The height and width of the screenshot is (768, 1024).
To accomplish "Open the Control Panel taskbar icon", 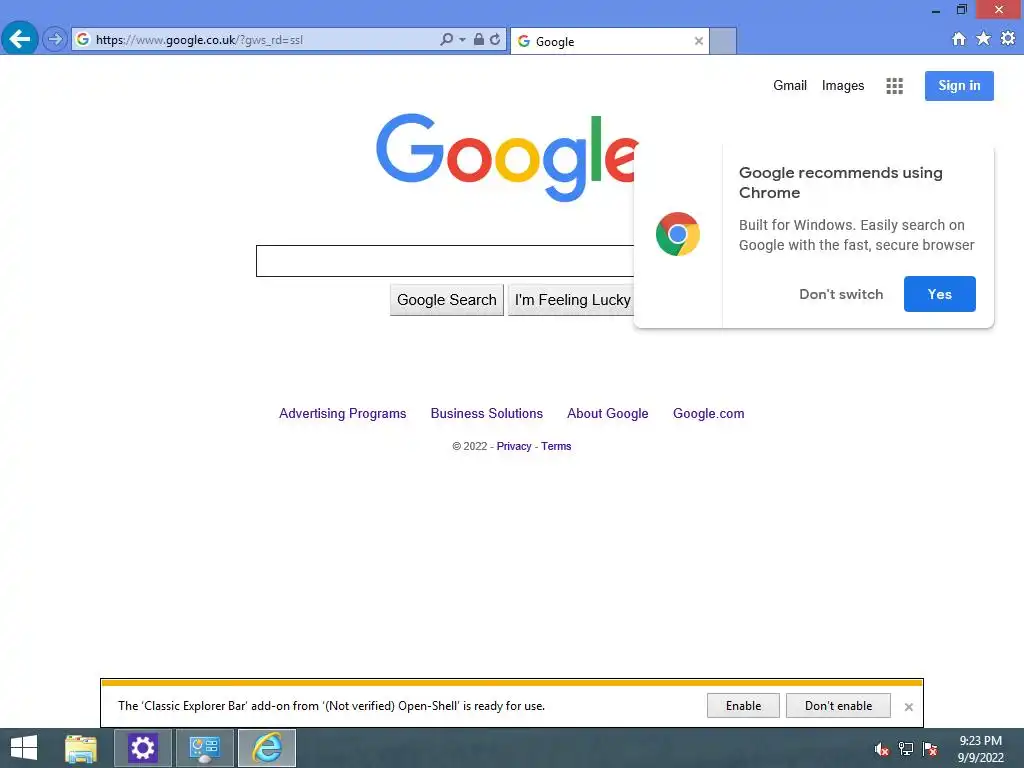I will pos(204,748).
